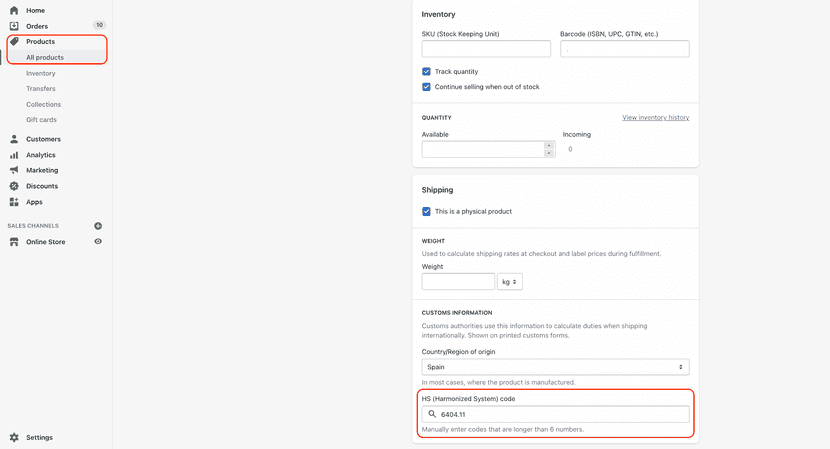Click the Home icon in sidebar
Image resolution: width=830 pixels, height=449 pixels.
(x=14, y=10)
